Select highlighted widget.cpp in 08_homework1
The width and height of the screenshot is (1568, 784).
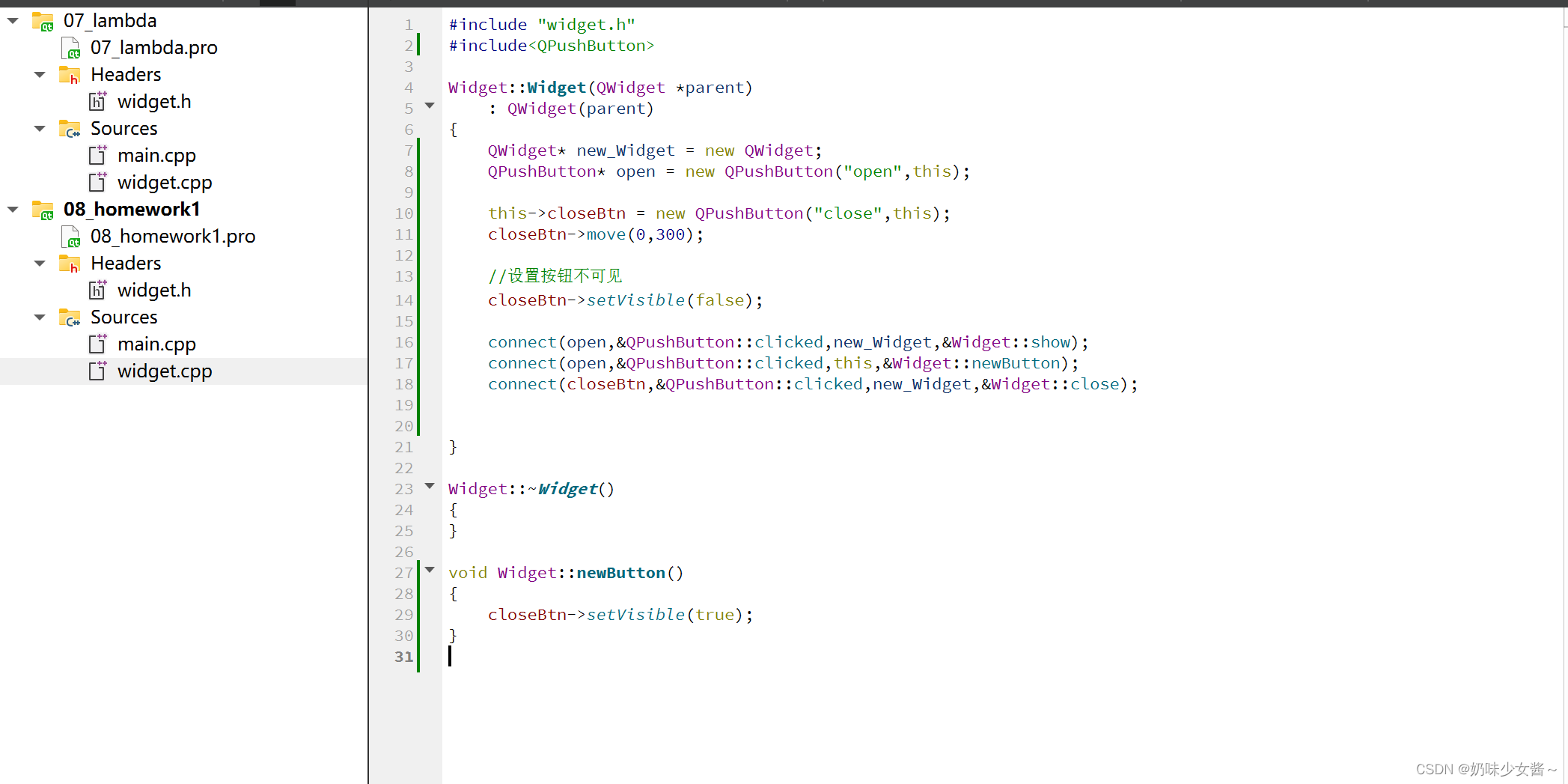click(165, 371)
